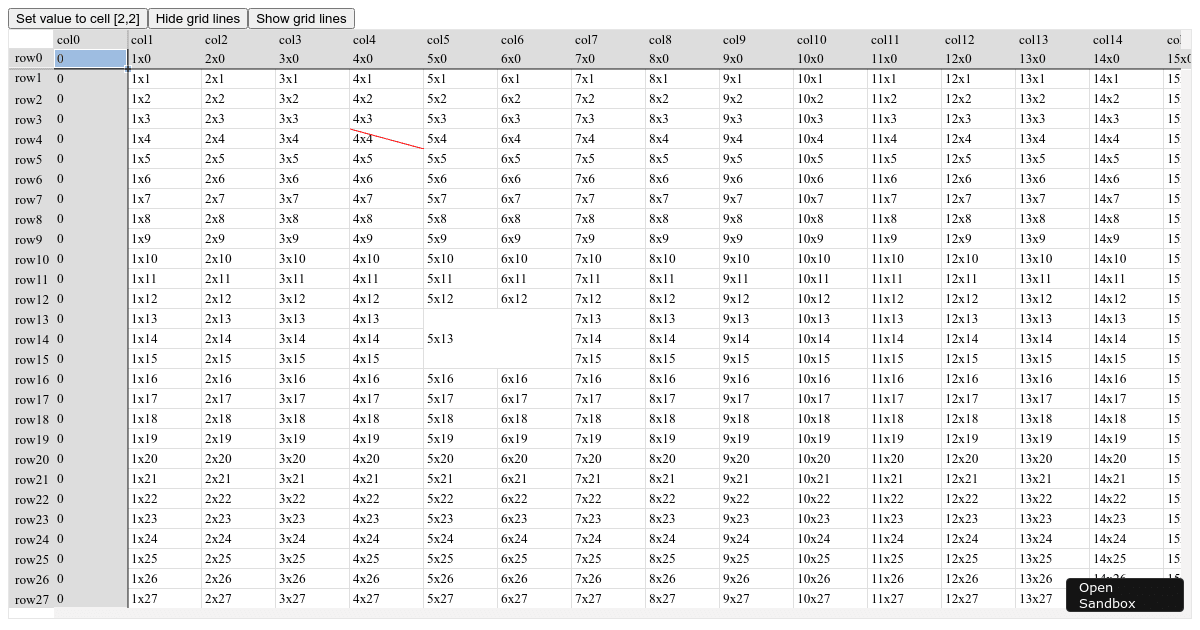
Task: Hide the grid lines
Action: (x=198, y=19)
